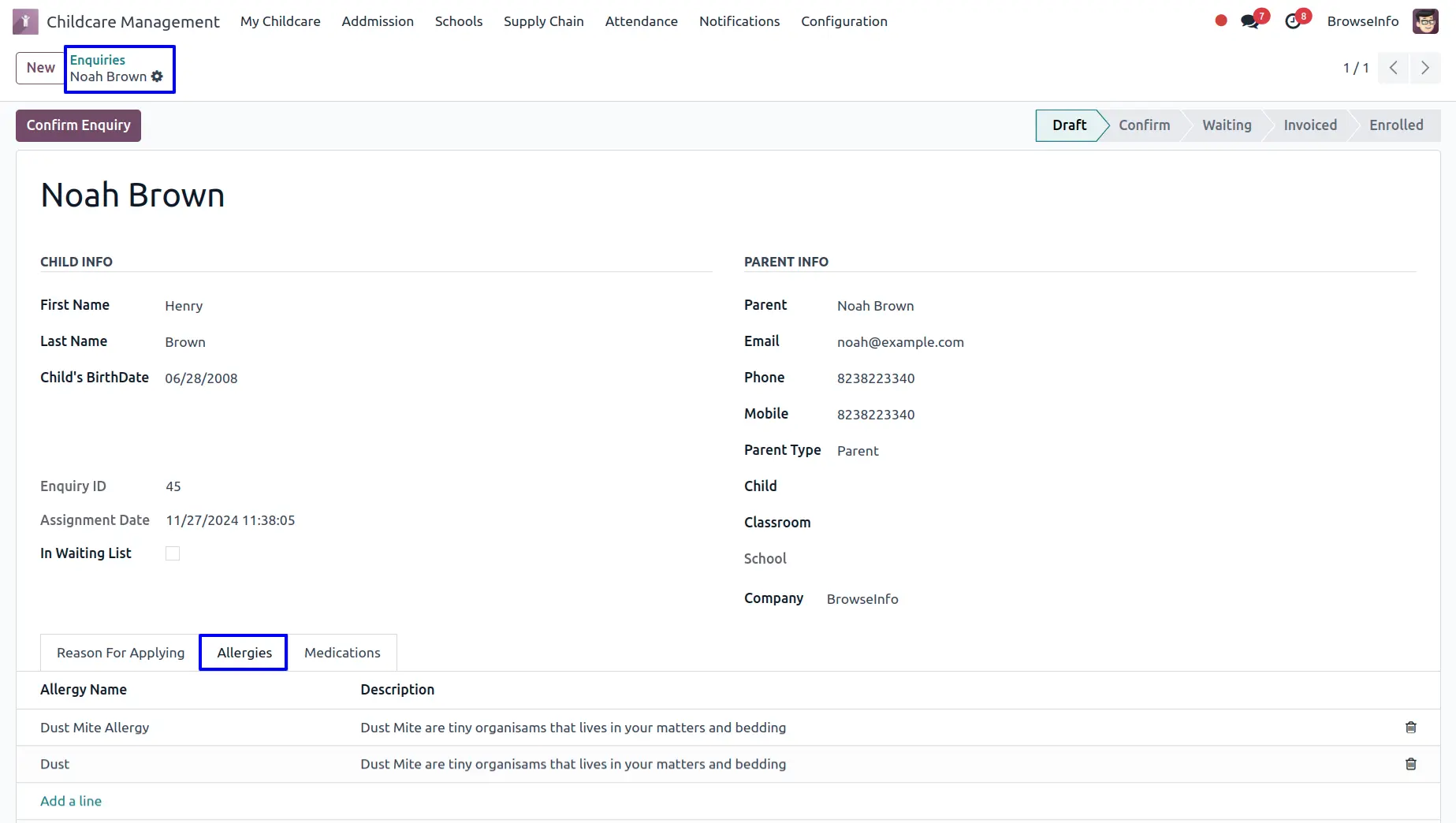1456x823 pixels.
Task: Select the Enrolled stage in status bar
Action: pyautogui.click(x=1395, y=125)
